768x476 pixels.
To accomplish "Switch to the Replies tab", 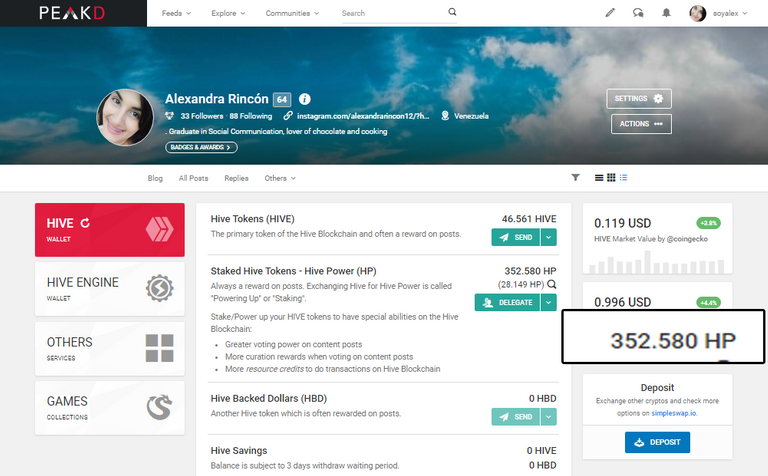I will [237, 178].
